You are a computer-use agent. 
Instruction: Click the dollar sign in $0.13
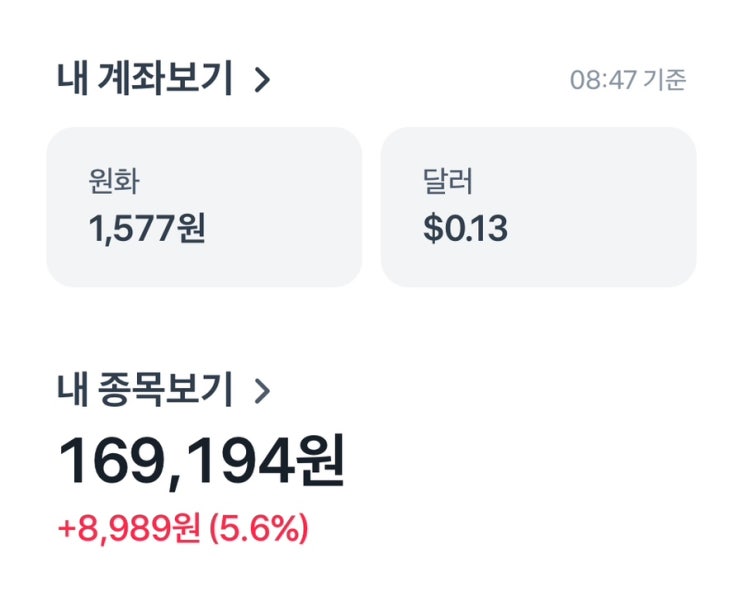click(431, 230)
